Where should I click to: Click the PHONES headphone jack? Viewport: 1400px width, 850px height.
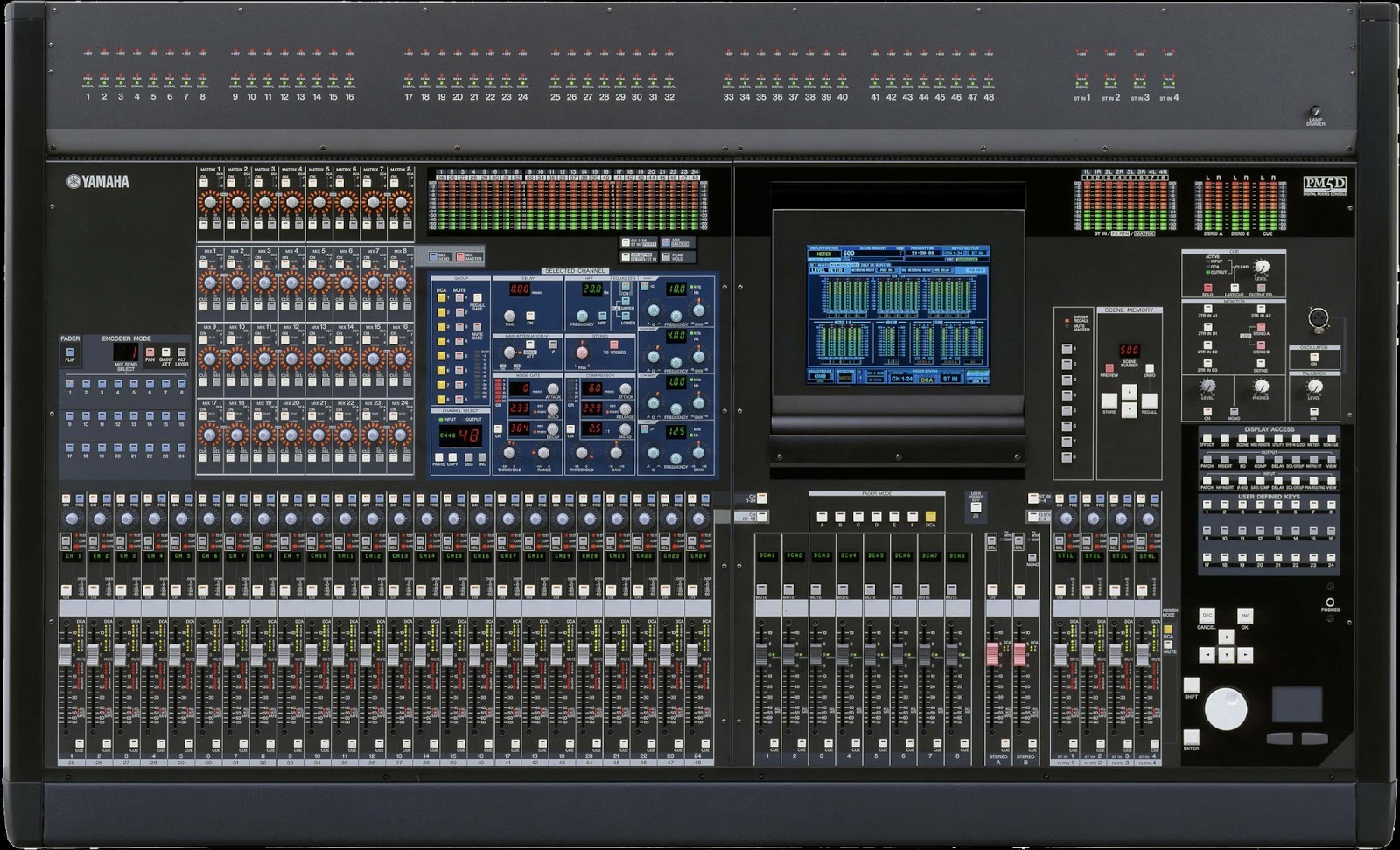tap(1330, 602)
